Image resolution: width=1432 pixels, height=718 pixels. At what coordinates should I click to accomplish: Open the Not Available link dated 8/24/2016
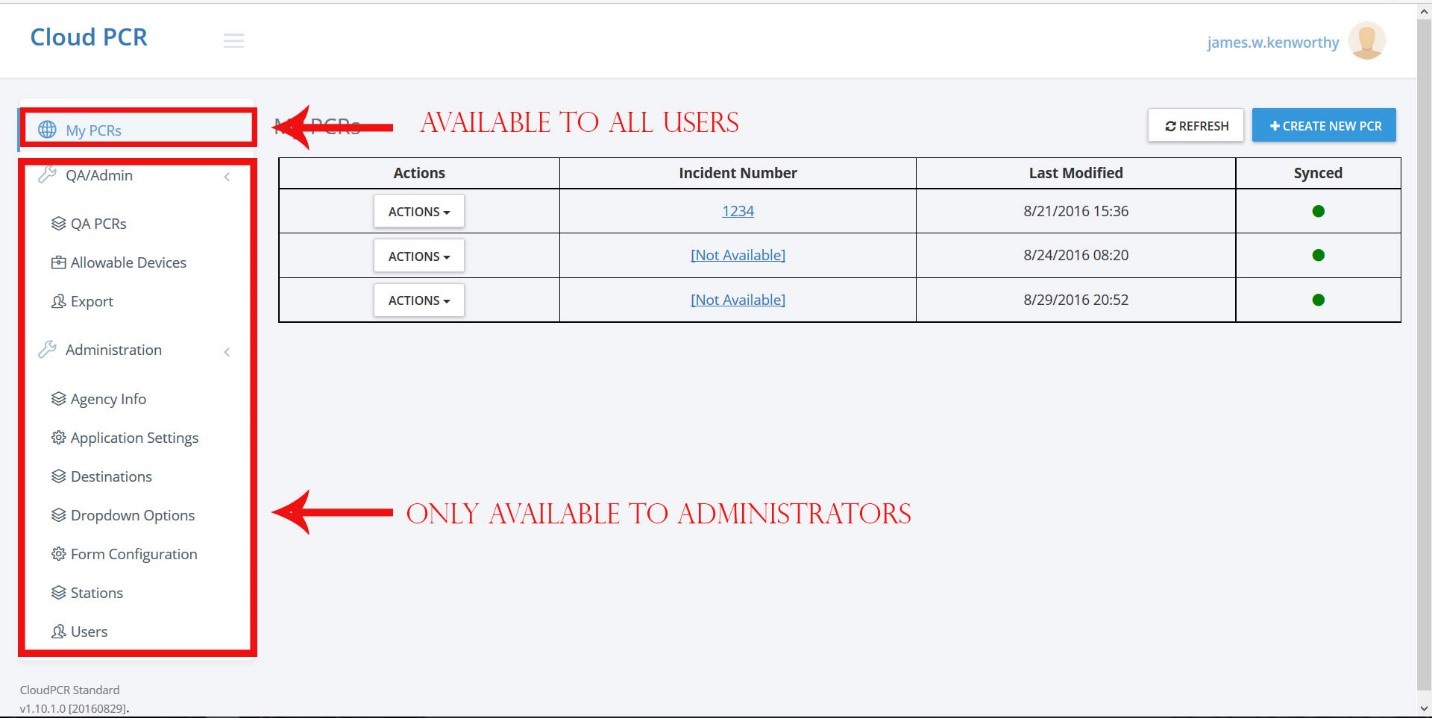(738, 255)
